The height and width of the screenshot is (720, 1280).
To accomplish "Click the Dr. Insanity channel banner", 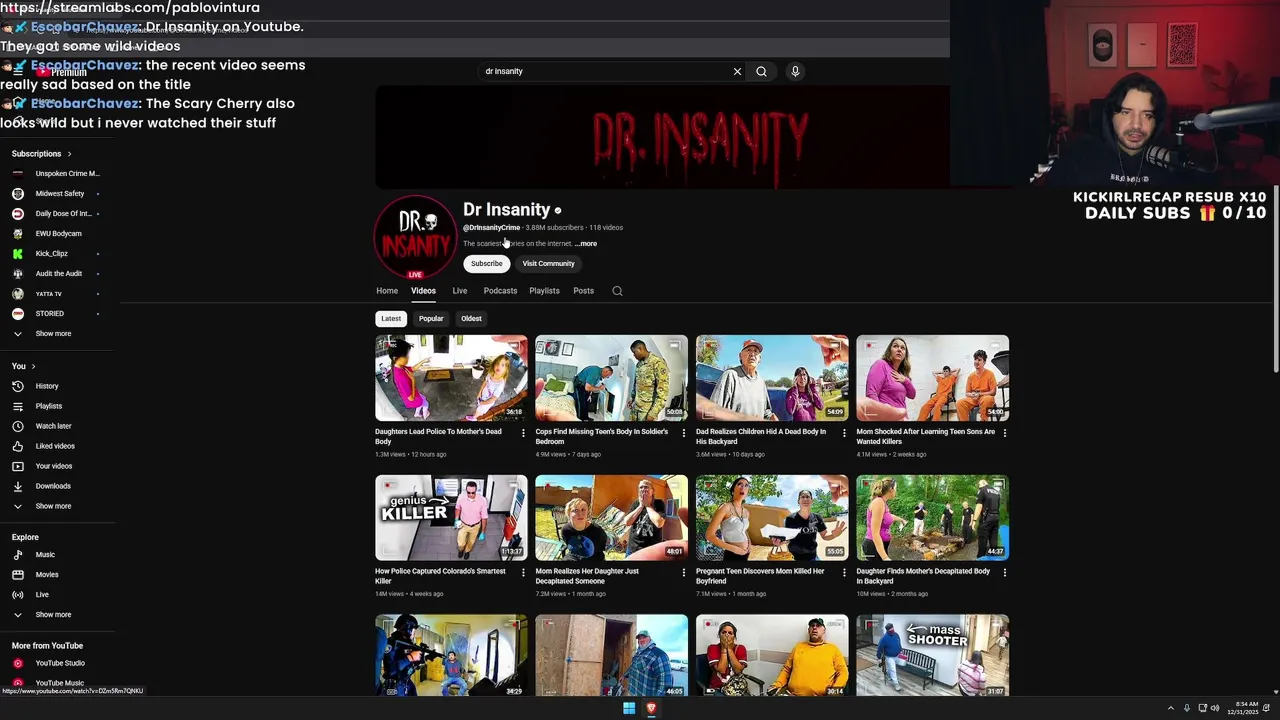I will [662, 137].
